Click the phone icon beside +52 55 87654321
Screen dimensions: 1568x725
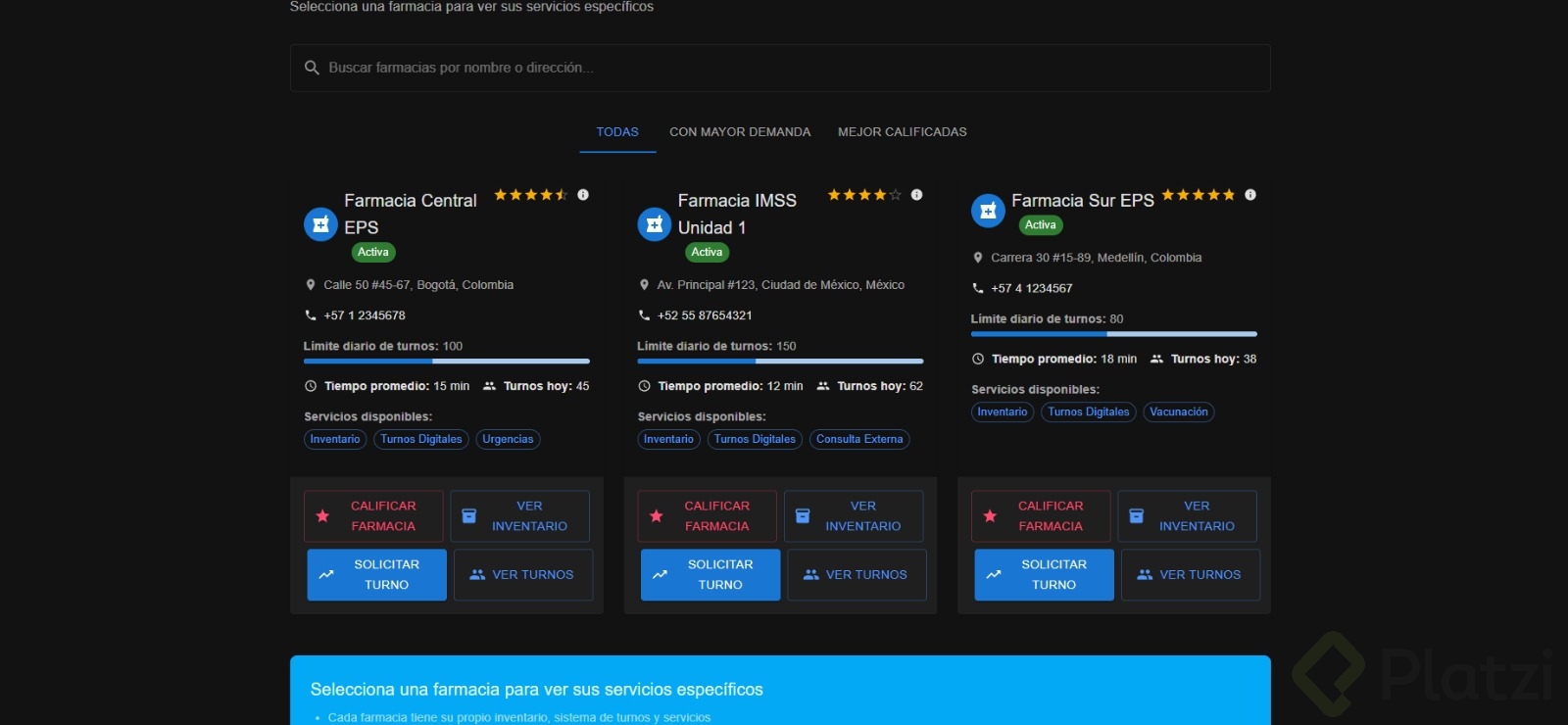pyautogui.click(x=644, y=315)
